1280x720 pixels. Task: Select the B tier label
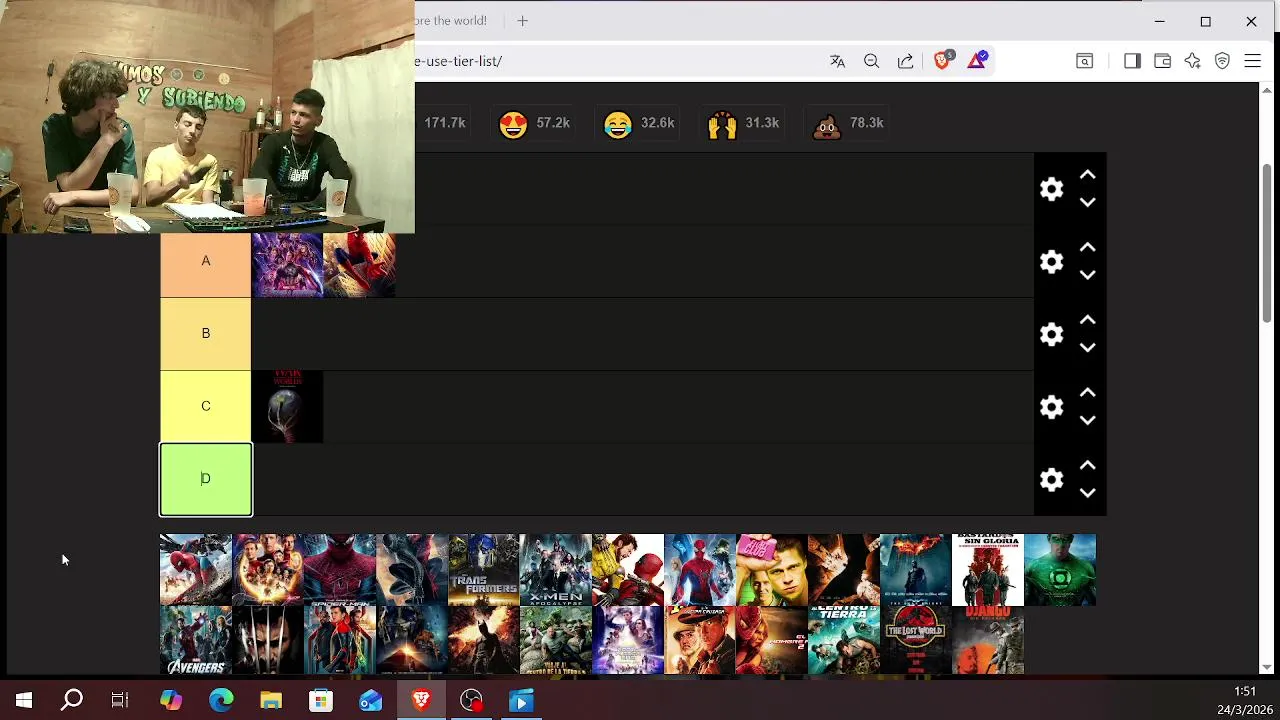click(206, 334)
